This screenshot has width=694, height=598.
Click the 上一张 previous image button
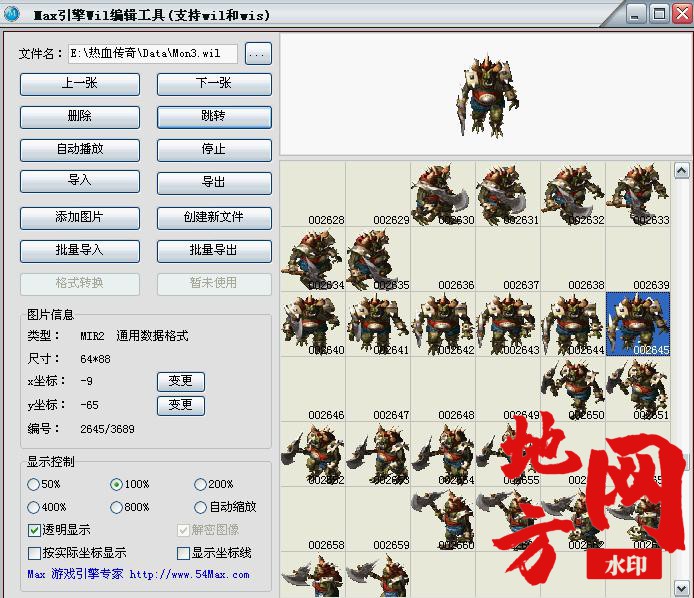(80, 84)
